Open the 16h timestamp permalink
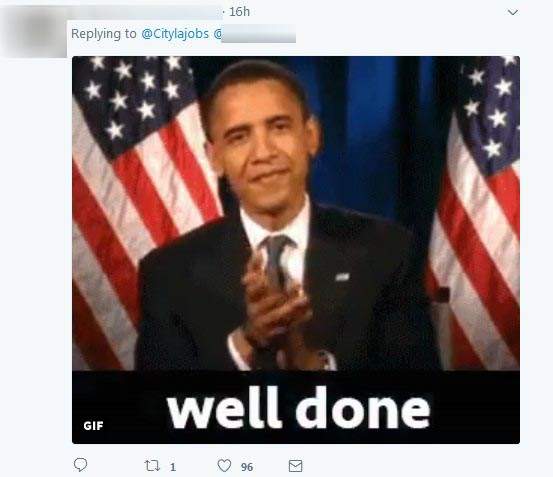The width and height of the screenshot is (553, 477). [239, 12]
